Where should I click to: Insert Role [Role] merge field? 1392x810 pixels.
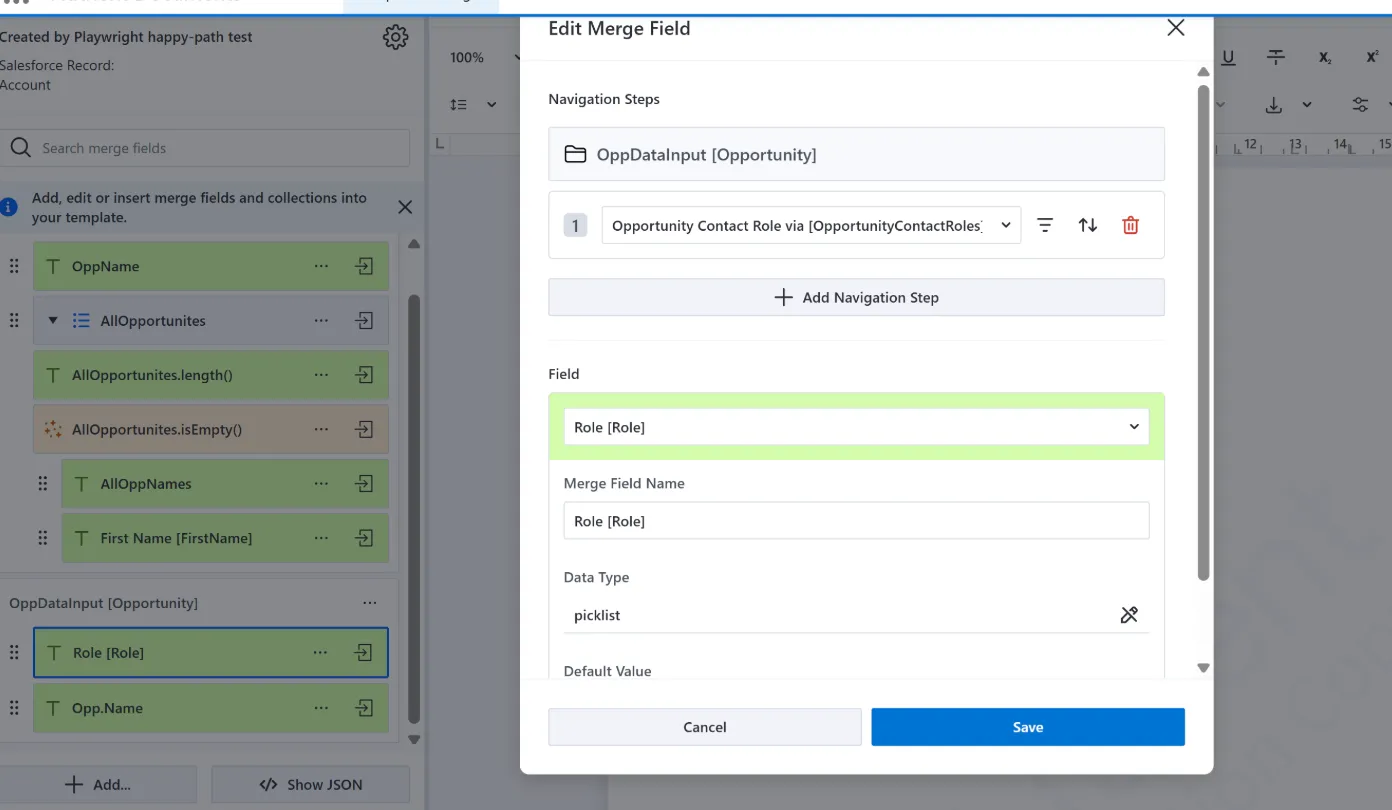[364, 653]
